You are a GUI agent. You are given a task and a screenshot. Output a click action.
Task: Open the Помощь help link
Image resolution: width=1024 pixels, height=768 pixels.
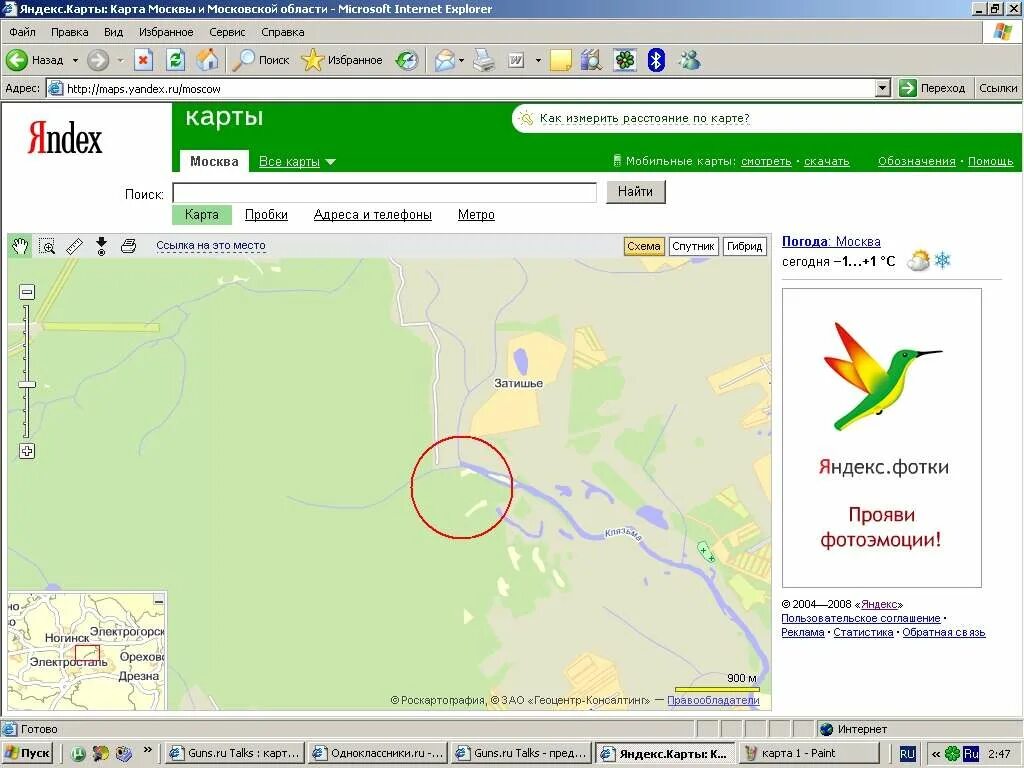pos(990,161)
